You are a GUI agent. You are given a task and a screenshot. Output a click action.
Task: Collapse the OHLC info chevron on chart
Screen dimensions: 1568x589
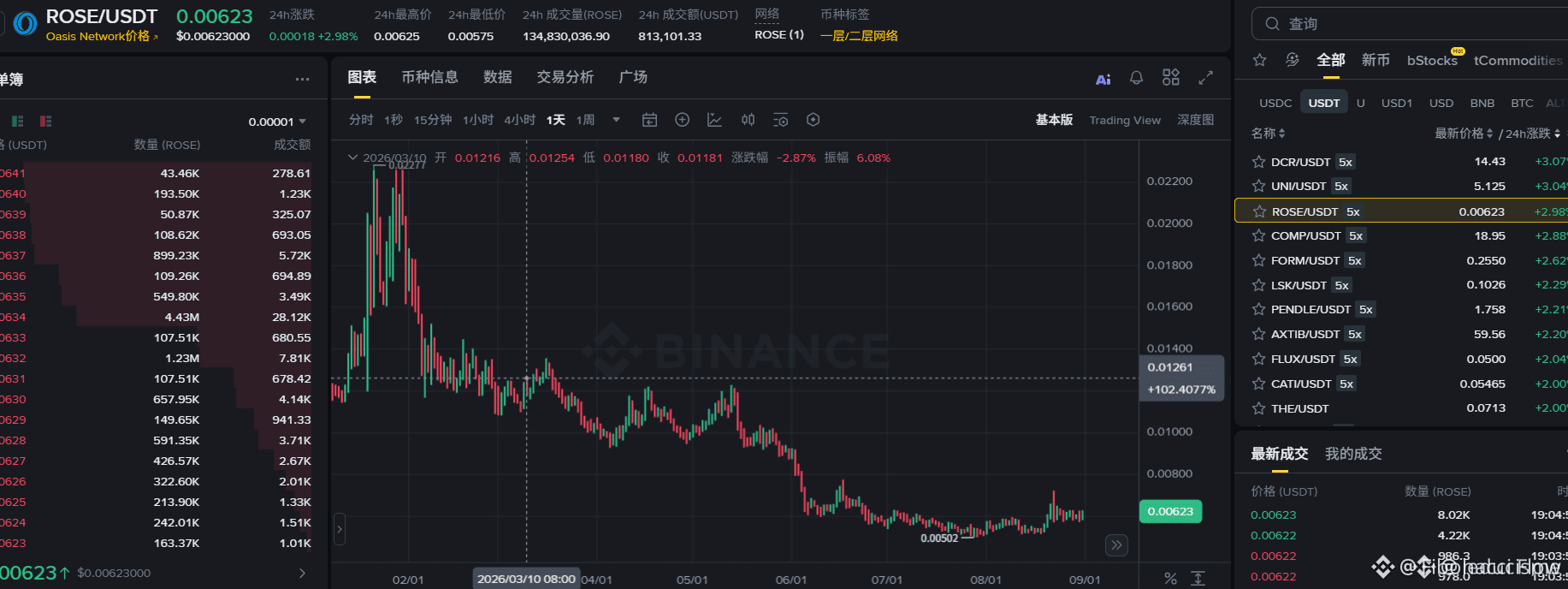click(352, 158)
